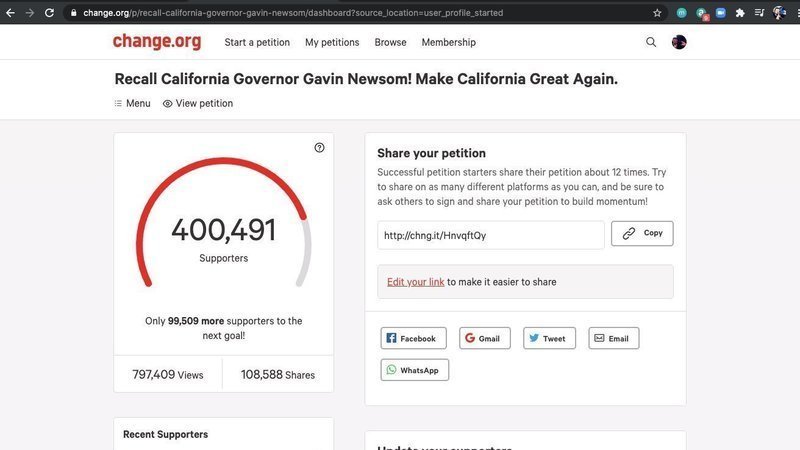This screenshot has height=450, width=800.
Task: Click the help question mark icon
Action: (x=319, y=148)
